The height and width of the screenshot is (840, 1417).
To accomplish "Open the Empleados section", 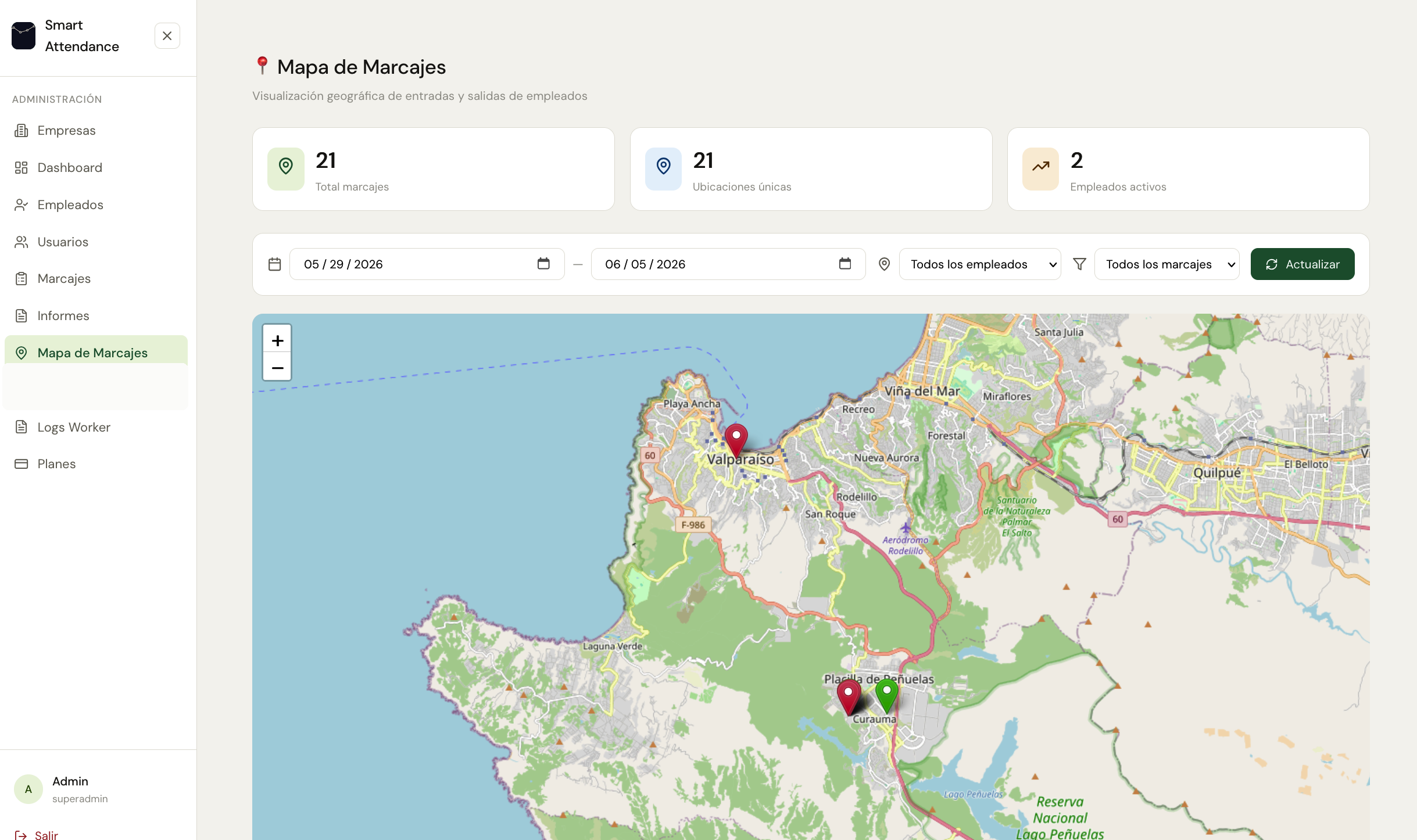I will (x=96, y=205).
